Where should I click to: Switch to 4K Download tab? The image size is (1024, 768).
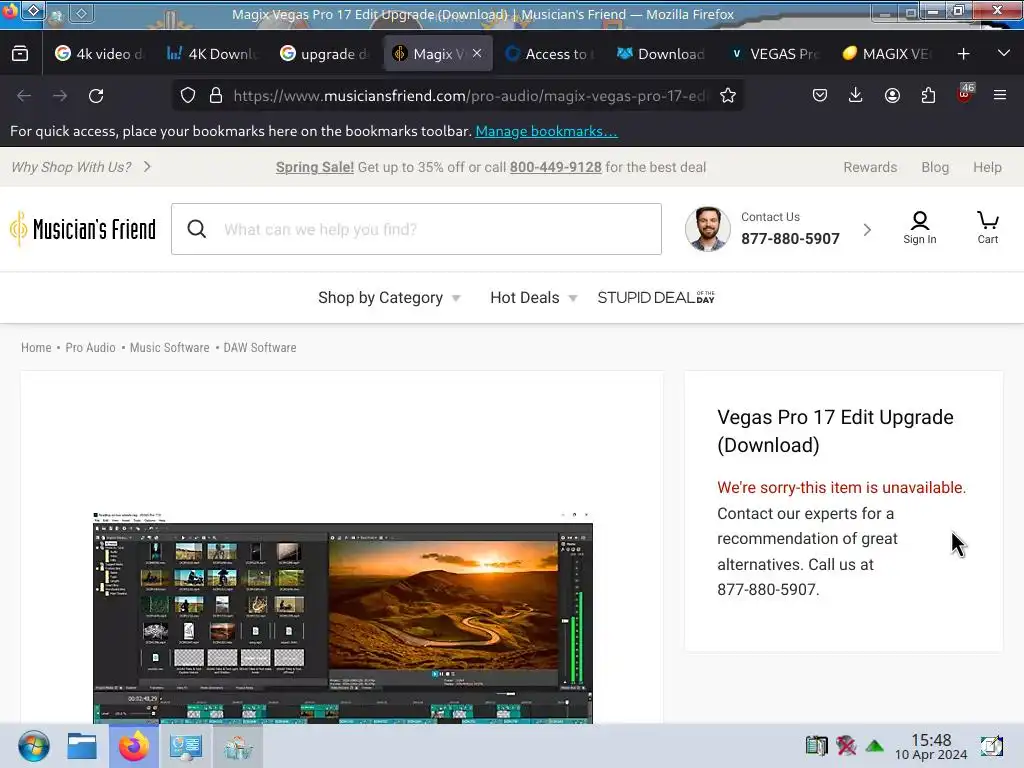(x=212, y=54)
